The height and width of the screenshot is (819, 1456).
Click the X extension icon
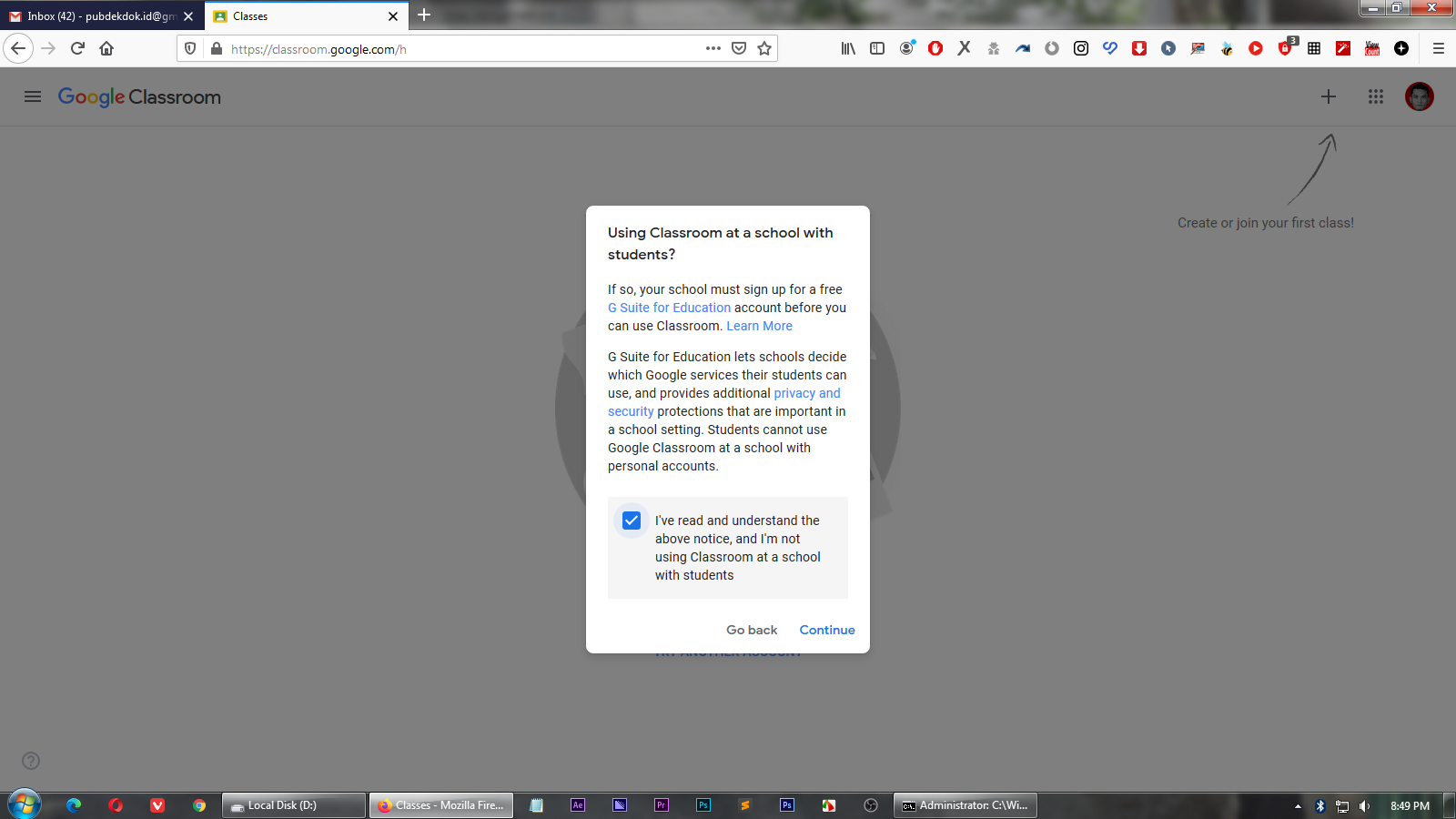[x=965, y=48]
